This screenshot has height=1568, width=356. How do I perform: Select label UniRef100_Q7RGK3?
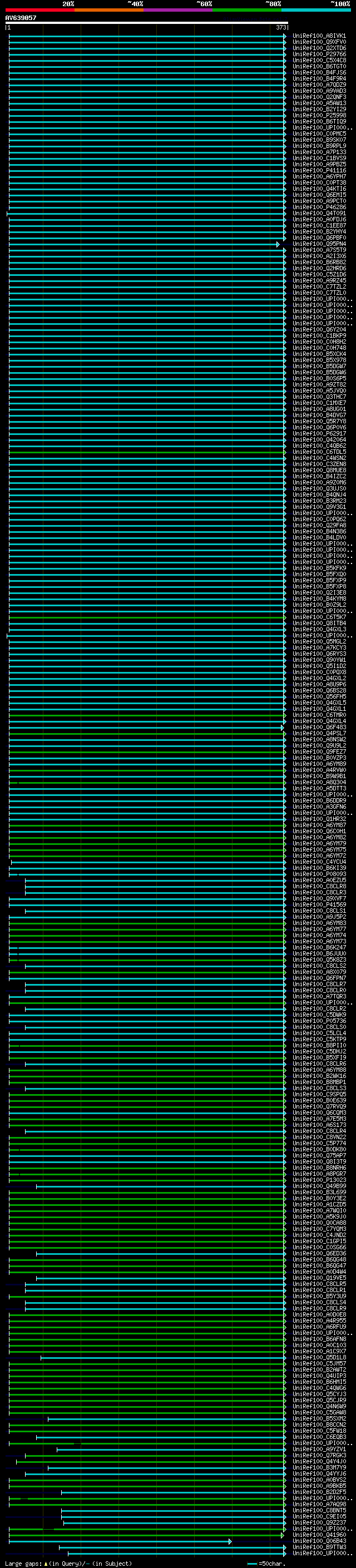click(x=319, y=1456)
